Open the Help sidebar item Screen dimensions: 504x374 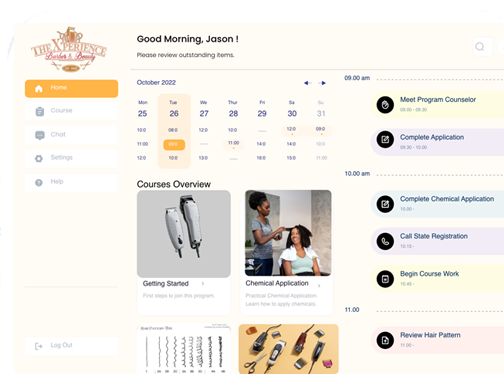(x=71, y=182)
